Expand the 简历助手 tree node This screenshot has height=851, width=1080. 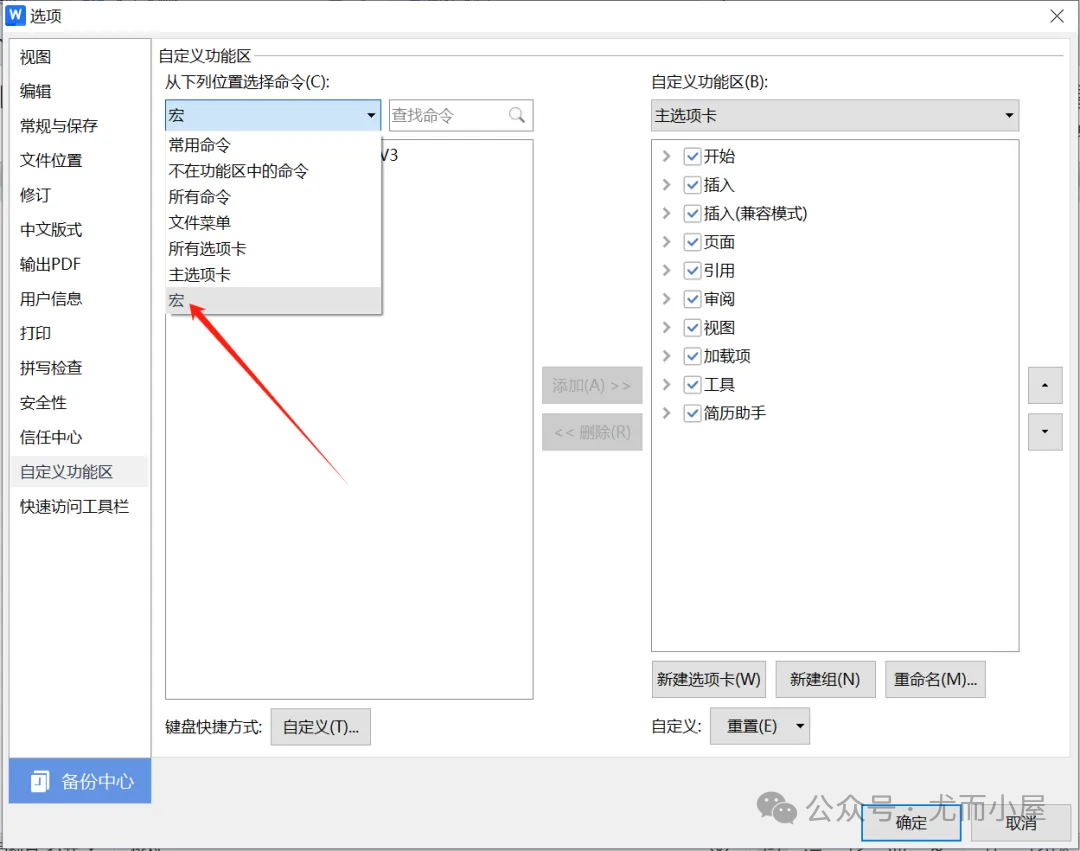pos(666,413)
